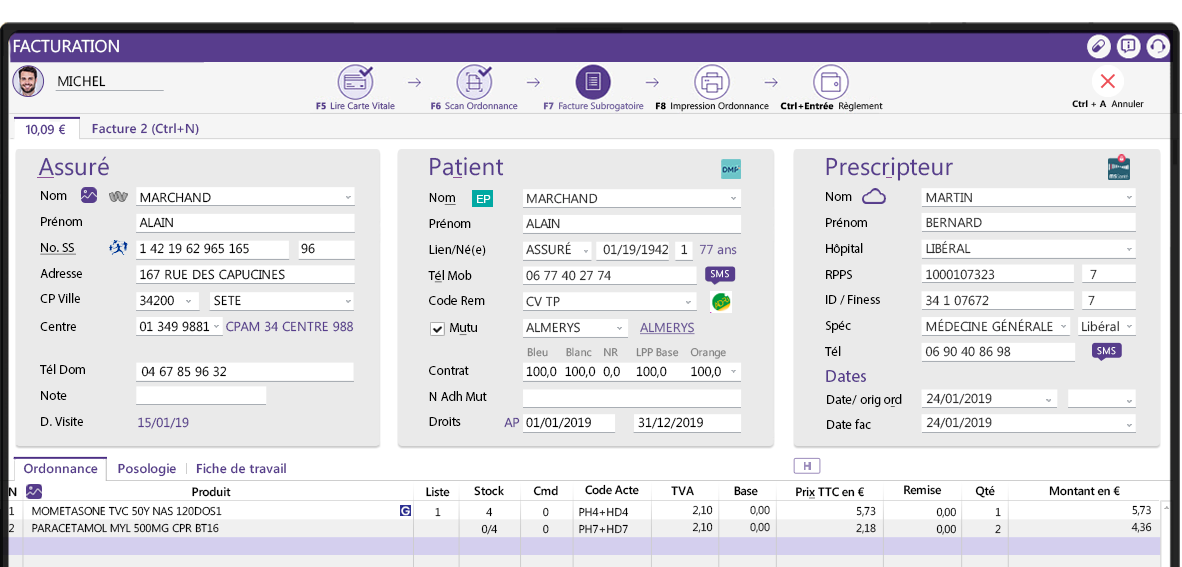Open the Règlement wallet icon
The image size is (1182, 567).
831,81
